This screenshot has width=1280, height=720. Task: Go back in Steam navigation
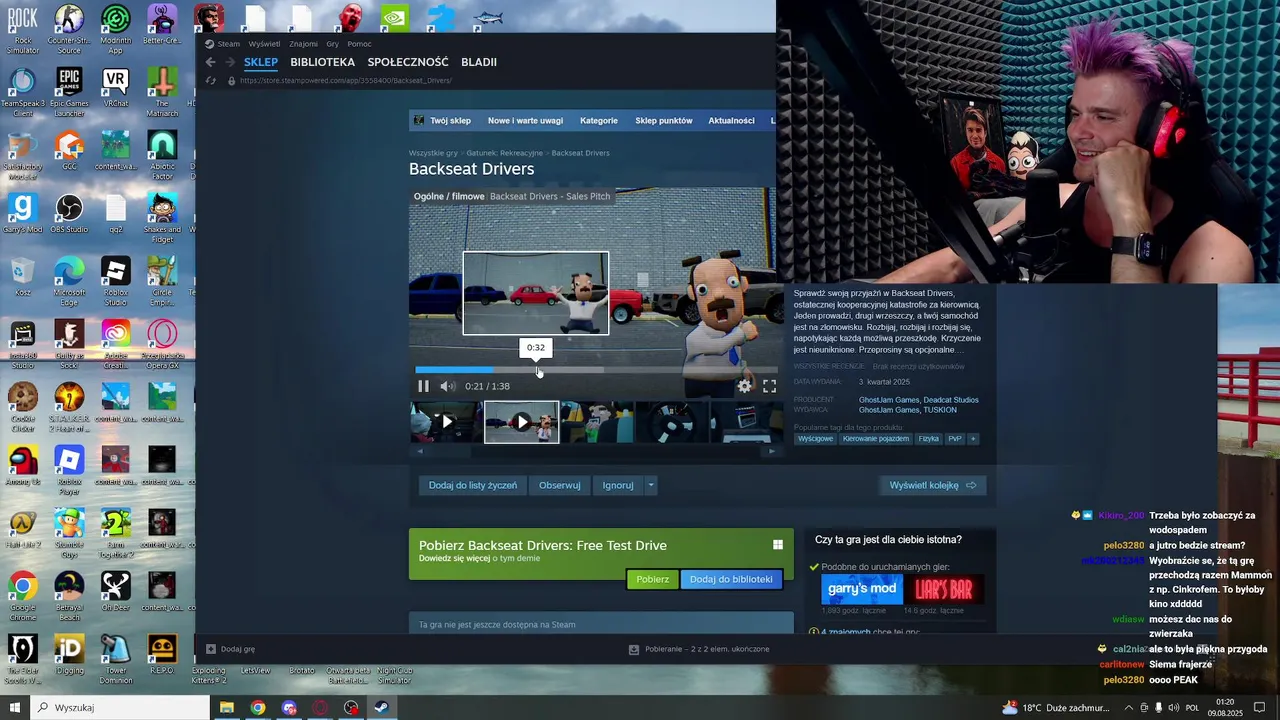click(210, 62)
